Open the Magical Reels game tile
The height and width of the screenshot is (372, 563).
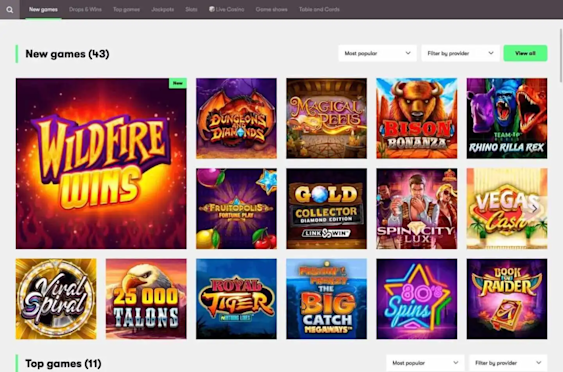pyautogui.click(x=326, y=118)
